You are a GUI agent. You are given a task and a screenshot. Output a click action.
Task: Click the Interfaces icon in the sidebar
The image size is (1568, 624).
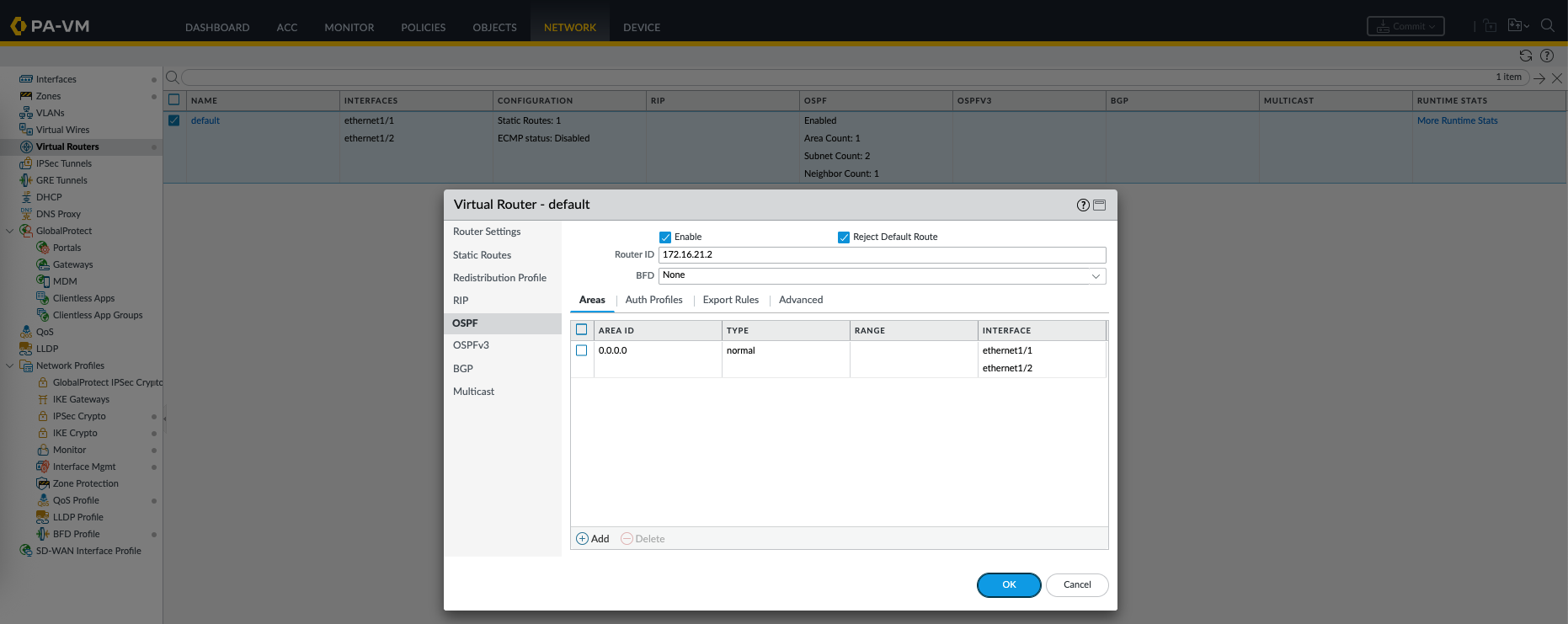pos(26,79)
